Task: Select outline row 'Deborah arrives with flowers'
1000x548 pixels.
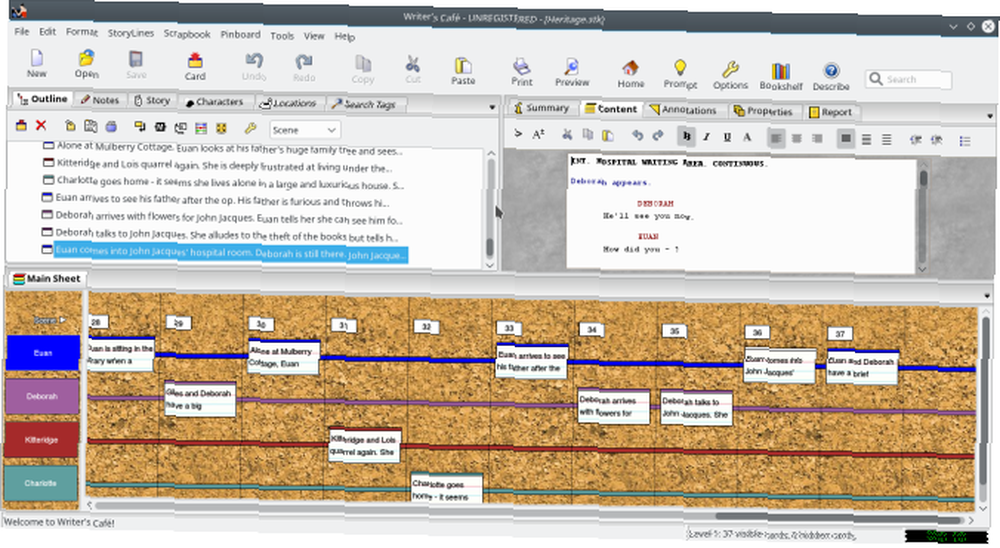Action: [x=223, y=217]
